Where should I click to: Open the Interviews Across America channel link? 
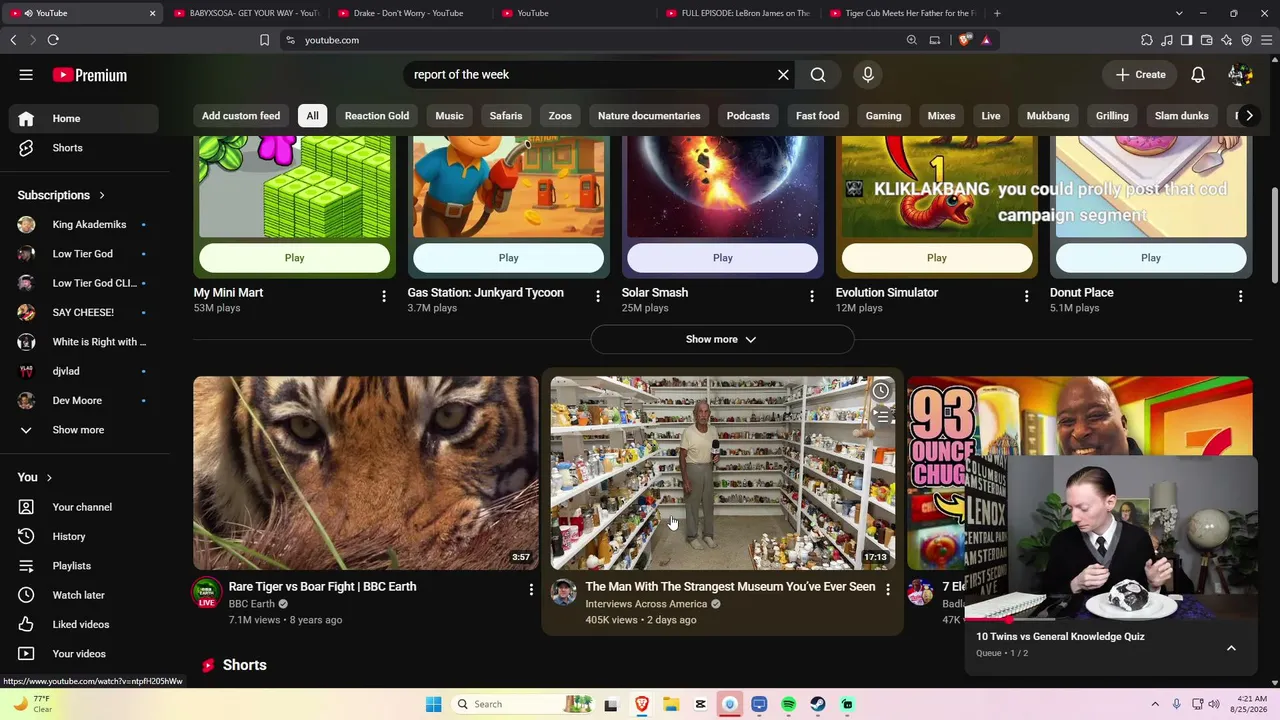click(x=646, y=604)
